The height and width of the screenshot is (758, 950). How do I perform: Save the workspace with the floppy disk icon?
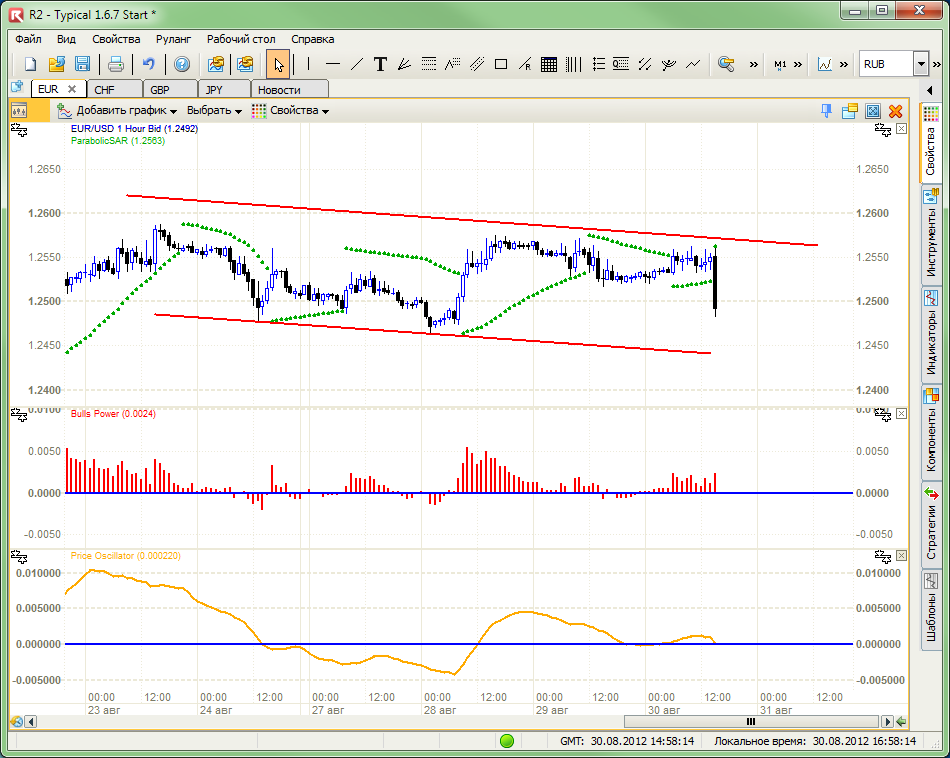82,64
